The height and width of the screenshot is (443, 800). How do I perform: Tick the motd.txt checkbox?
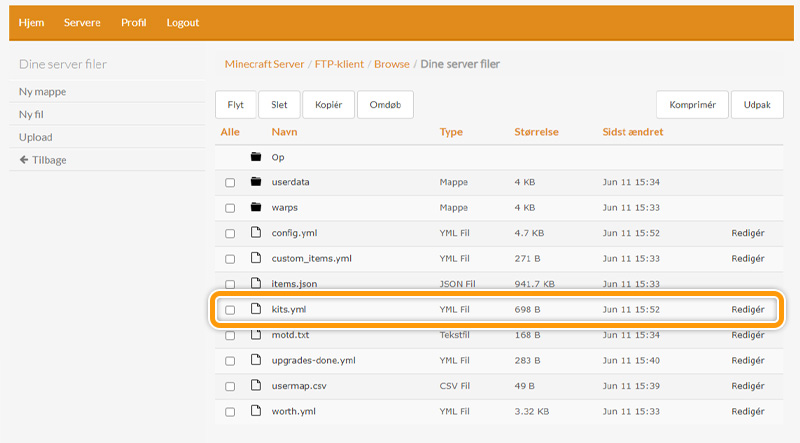pos(230,335)
